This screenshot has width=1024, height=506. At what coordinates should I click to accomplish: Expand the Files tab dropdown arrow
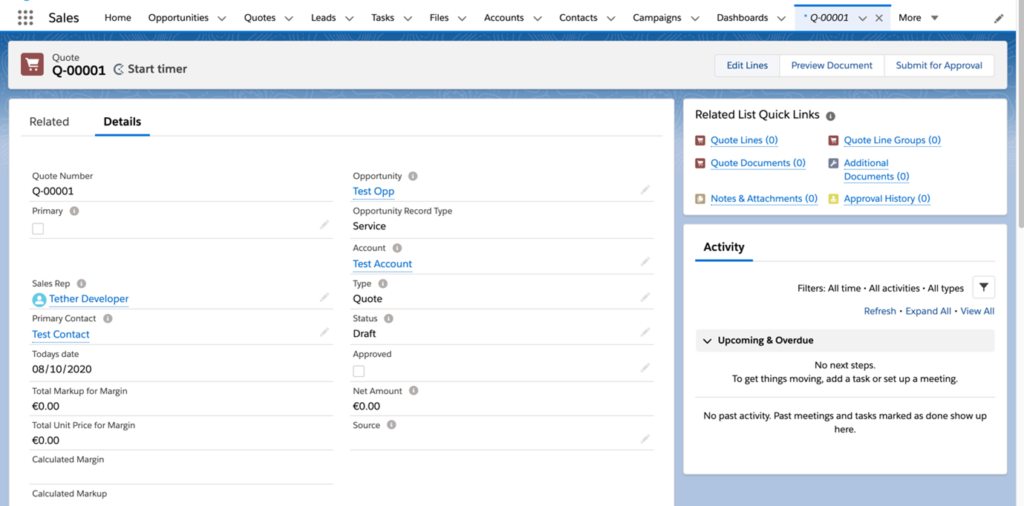(x=462, y=18)
